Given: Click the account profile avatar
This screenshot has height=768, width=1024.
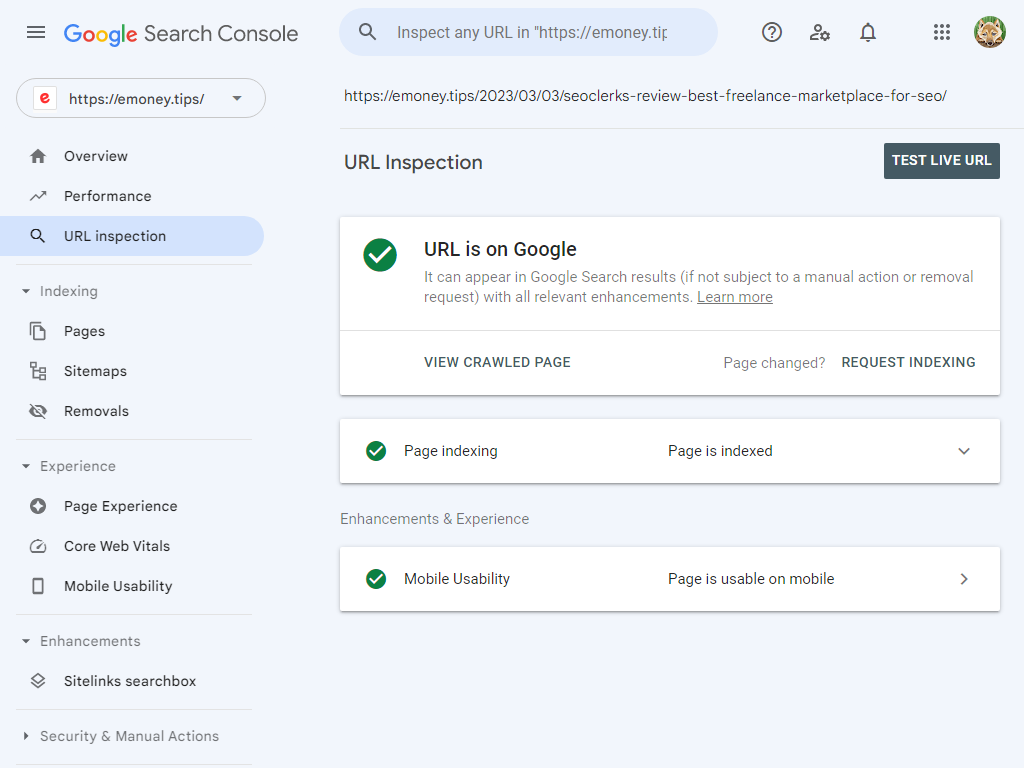Looking at the screenshot, I should (990, 33).
